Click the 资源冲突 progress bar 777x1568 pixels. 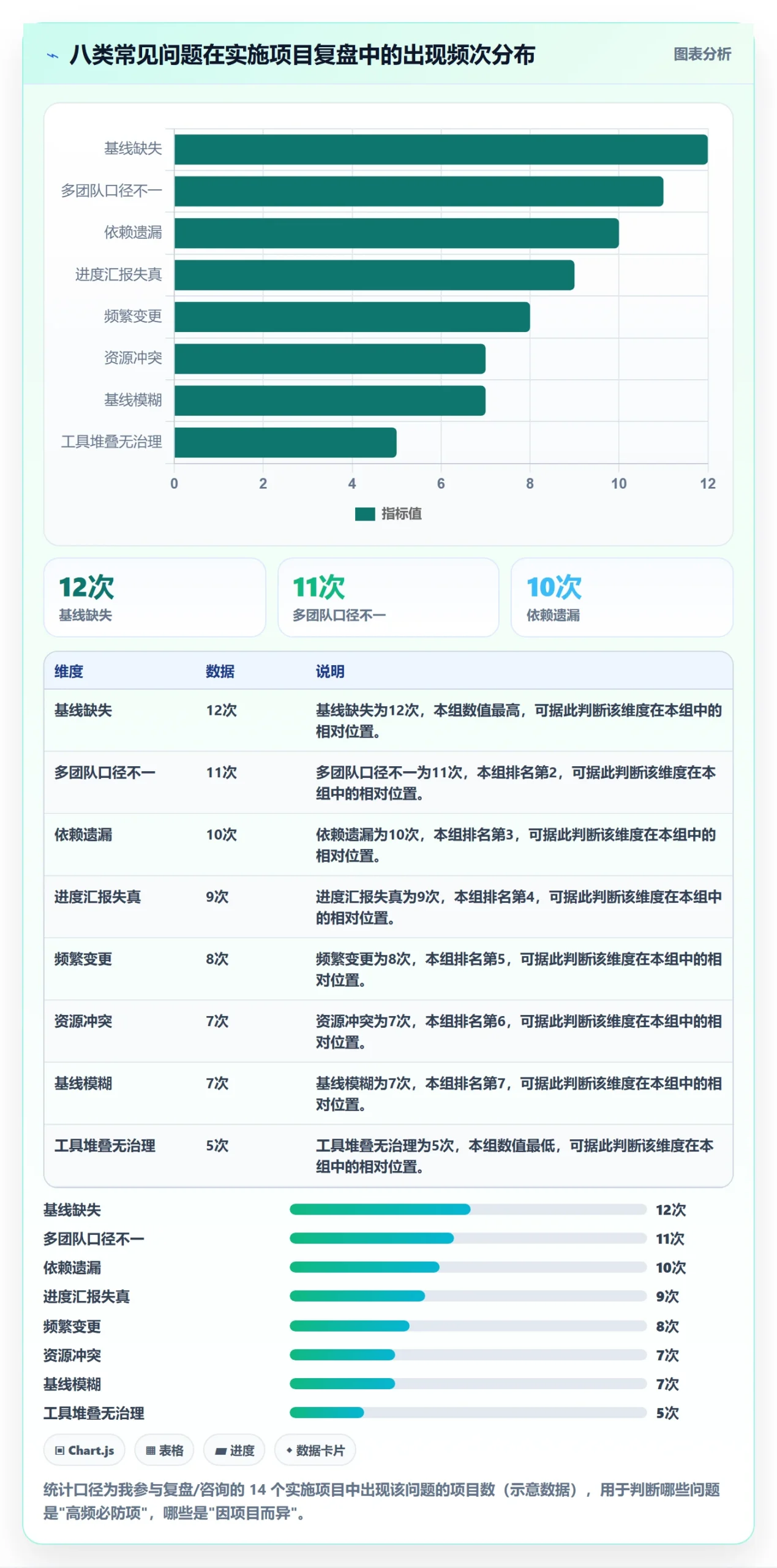pyautogui.click(x=468, y=1354)
